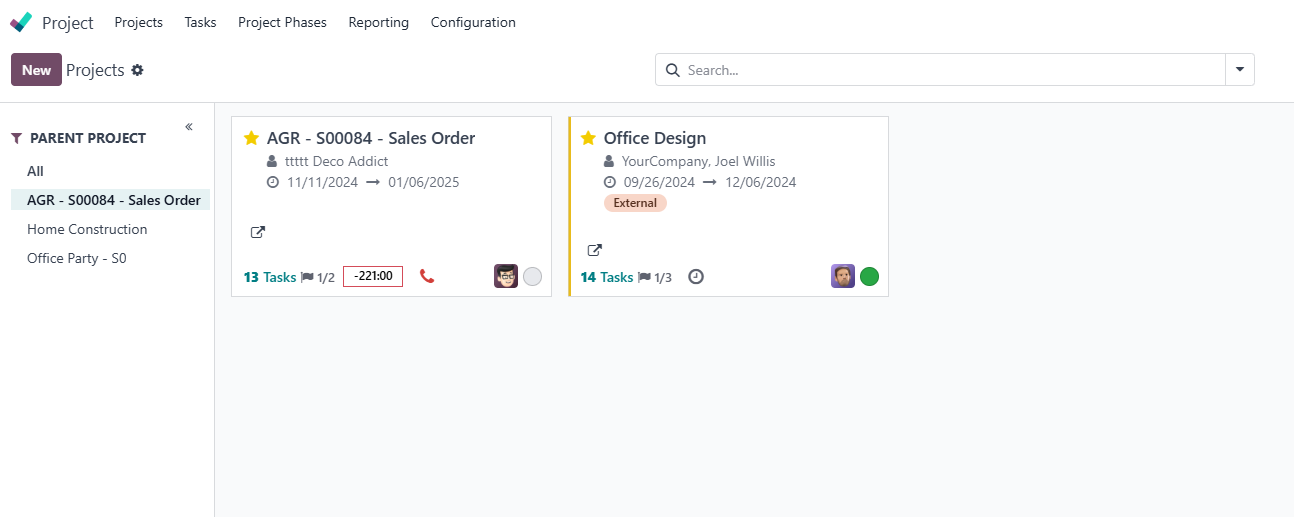Open the Reporting menu

coord(378,22)
